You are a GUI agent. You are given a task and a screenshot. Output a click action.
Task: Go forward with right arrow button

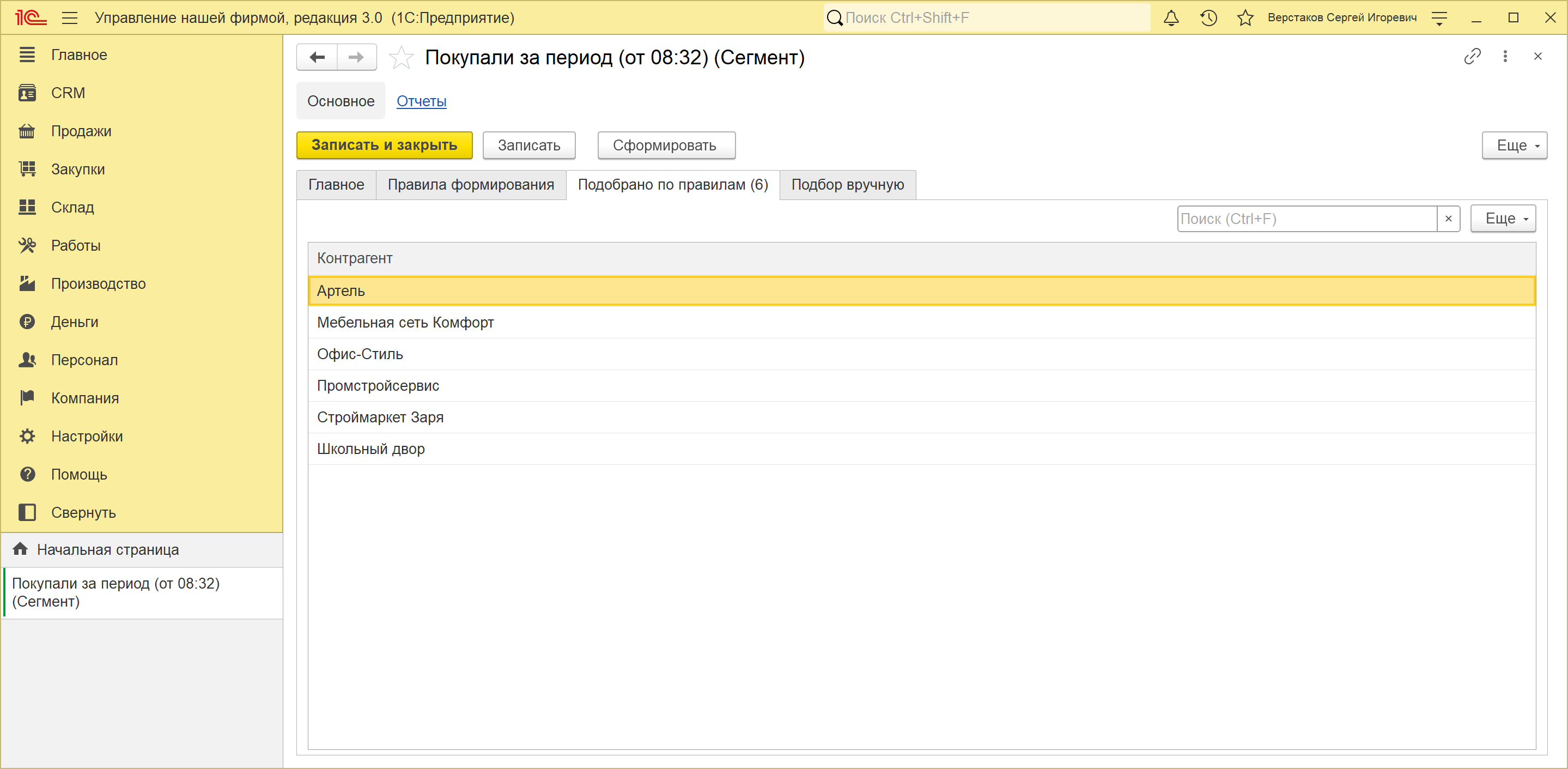357,57
